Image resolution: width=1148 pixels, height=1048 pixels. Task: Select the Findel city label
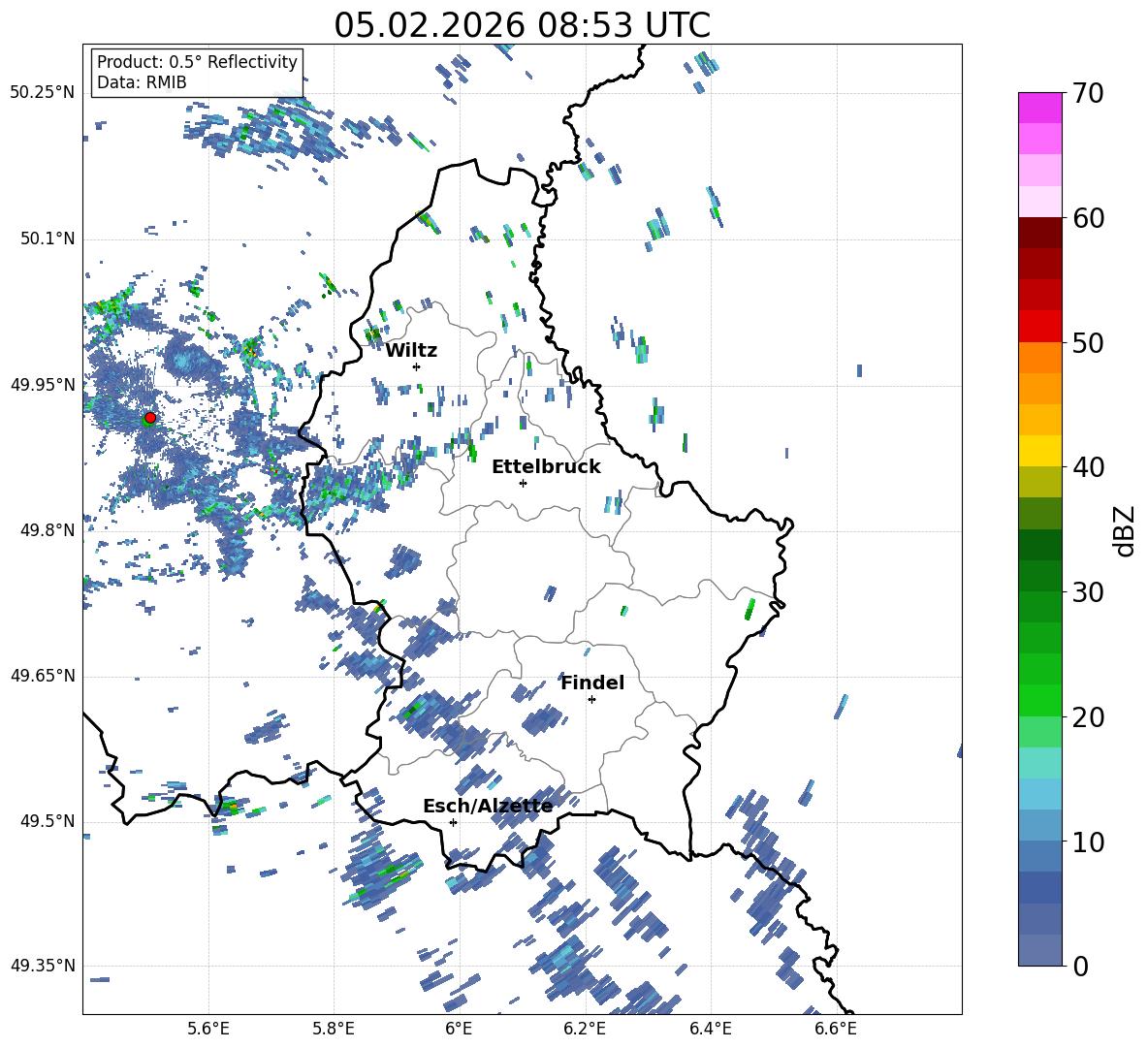(x=592, y=683)
